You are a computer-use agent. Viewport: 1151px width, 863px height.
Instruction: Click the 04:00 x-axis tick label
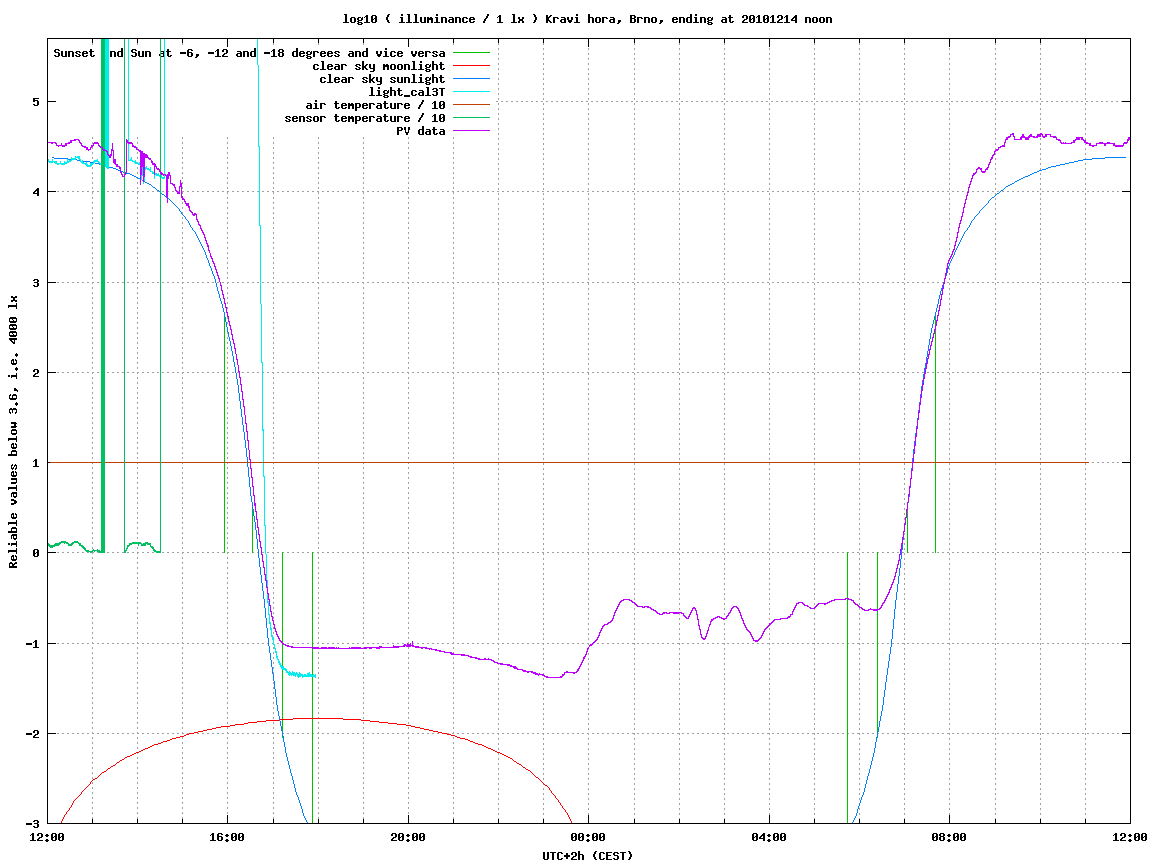point(769,837)
